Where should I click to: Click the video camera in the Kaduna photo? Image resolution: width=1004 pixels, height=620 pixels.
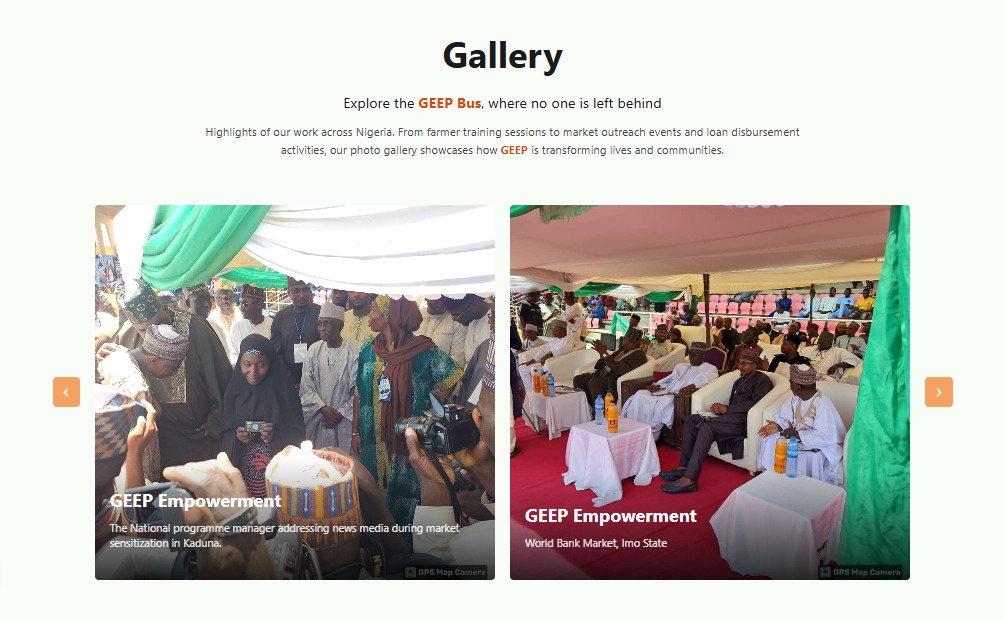click(437, 425)
